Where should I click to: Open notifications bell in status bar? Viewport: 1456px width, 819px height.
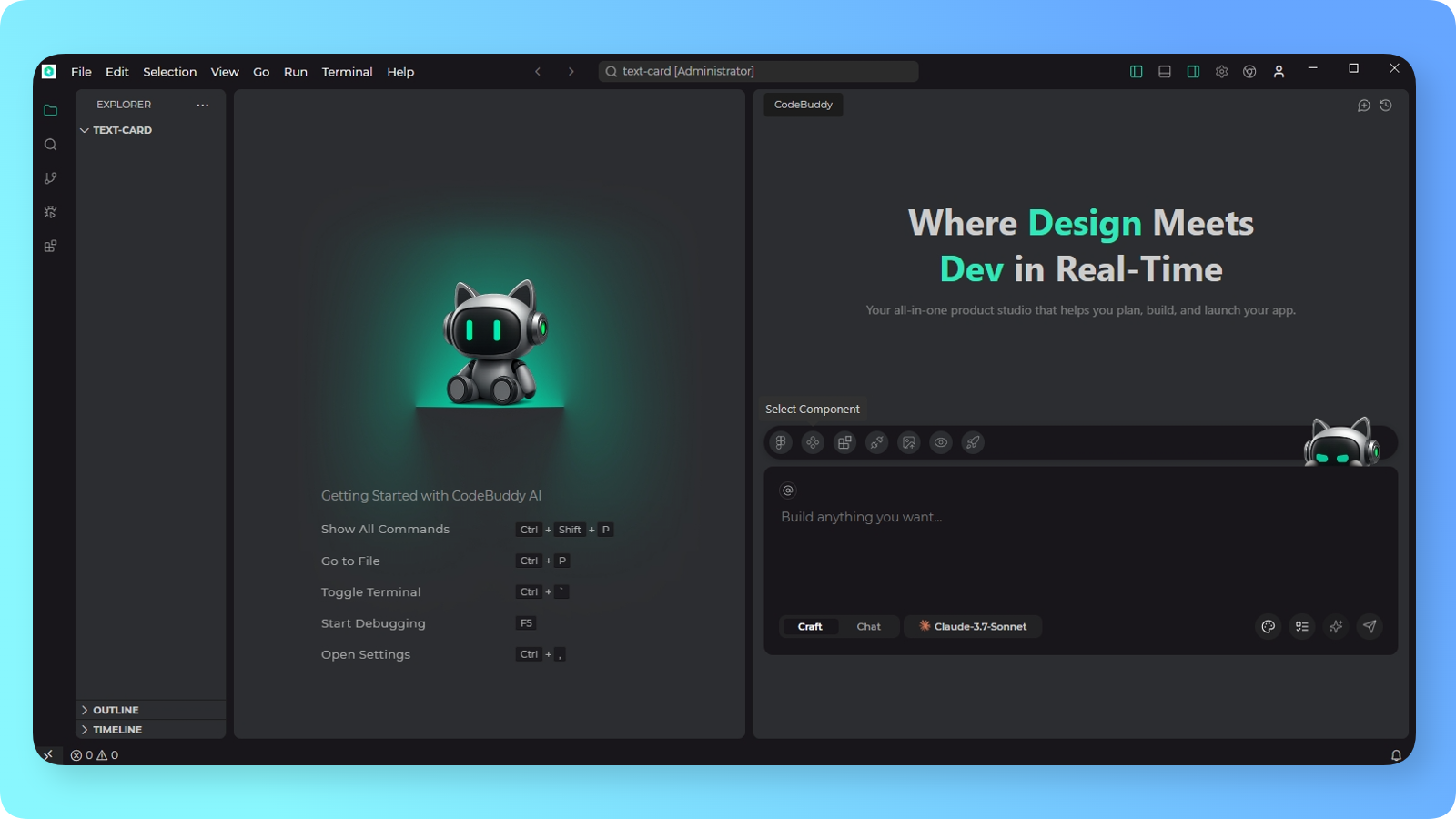tap(1396, 755)
